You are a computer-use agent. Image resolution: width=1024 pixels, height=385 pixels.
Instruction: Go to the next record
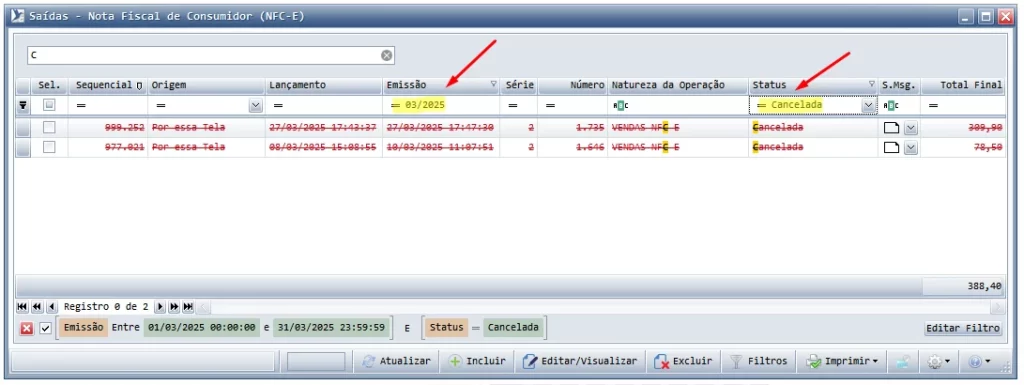pyautogui.click(x=160, y=307)
